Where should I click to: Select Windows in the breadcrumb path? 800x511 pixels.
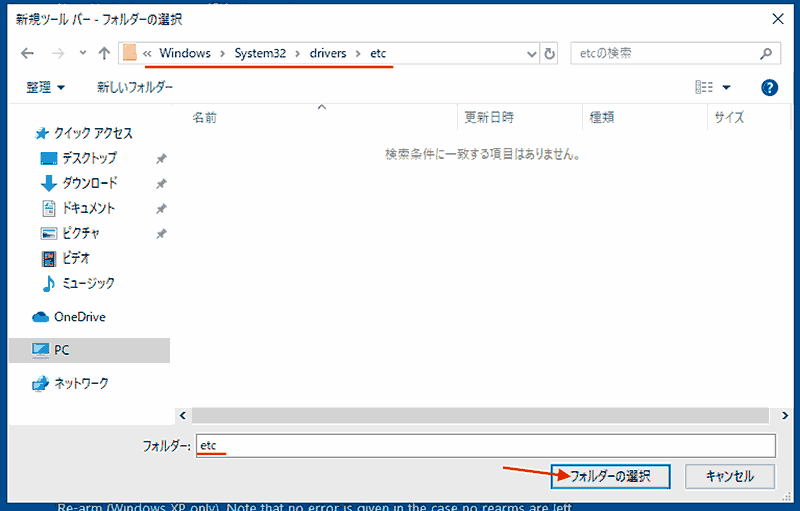tap(185, 53)
